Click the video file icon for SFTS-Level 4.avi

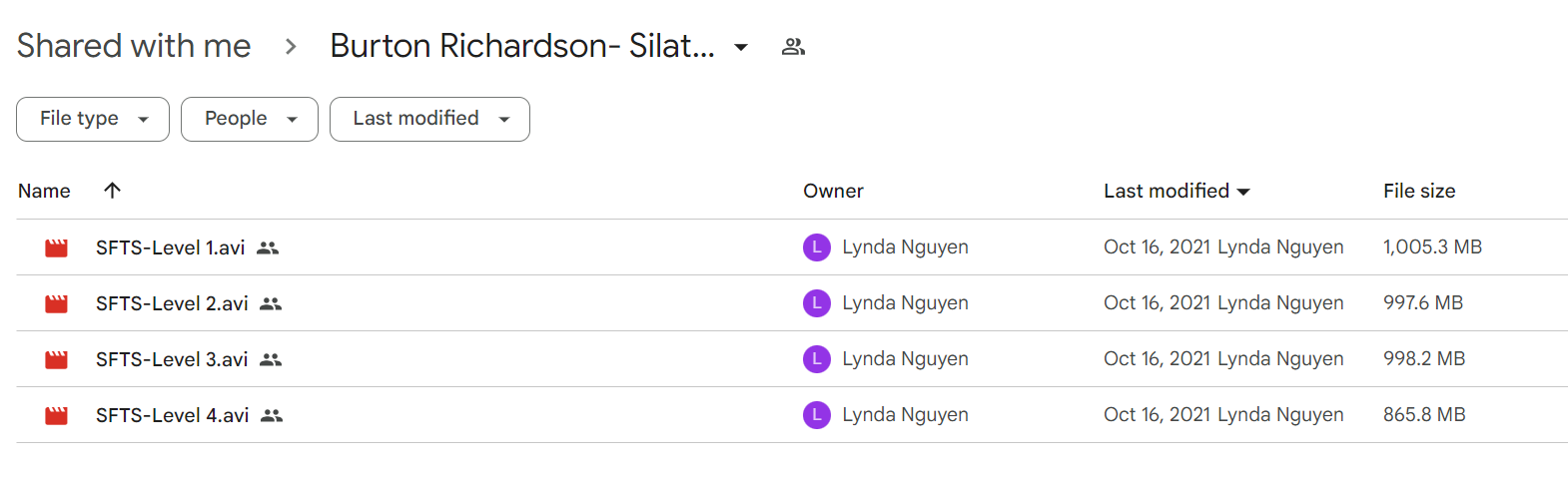pos(56,415)
